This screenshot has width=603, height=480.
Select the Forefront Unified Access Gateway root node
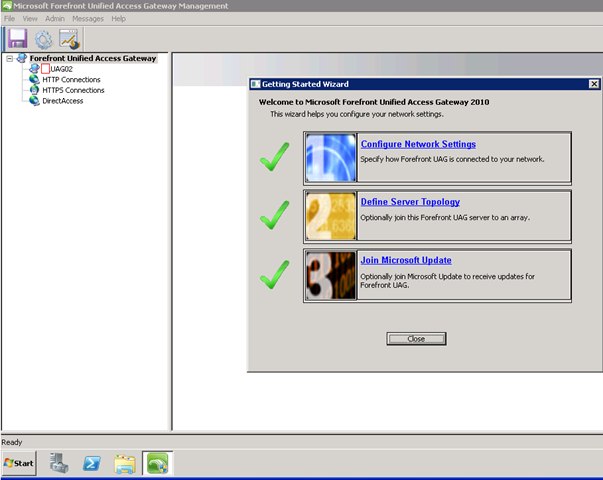(x=93, y=58)
